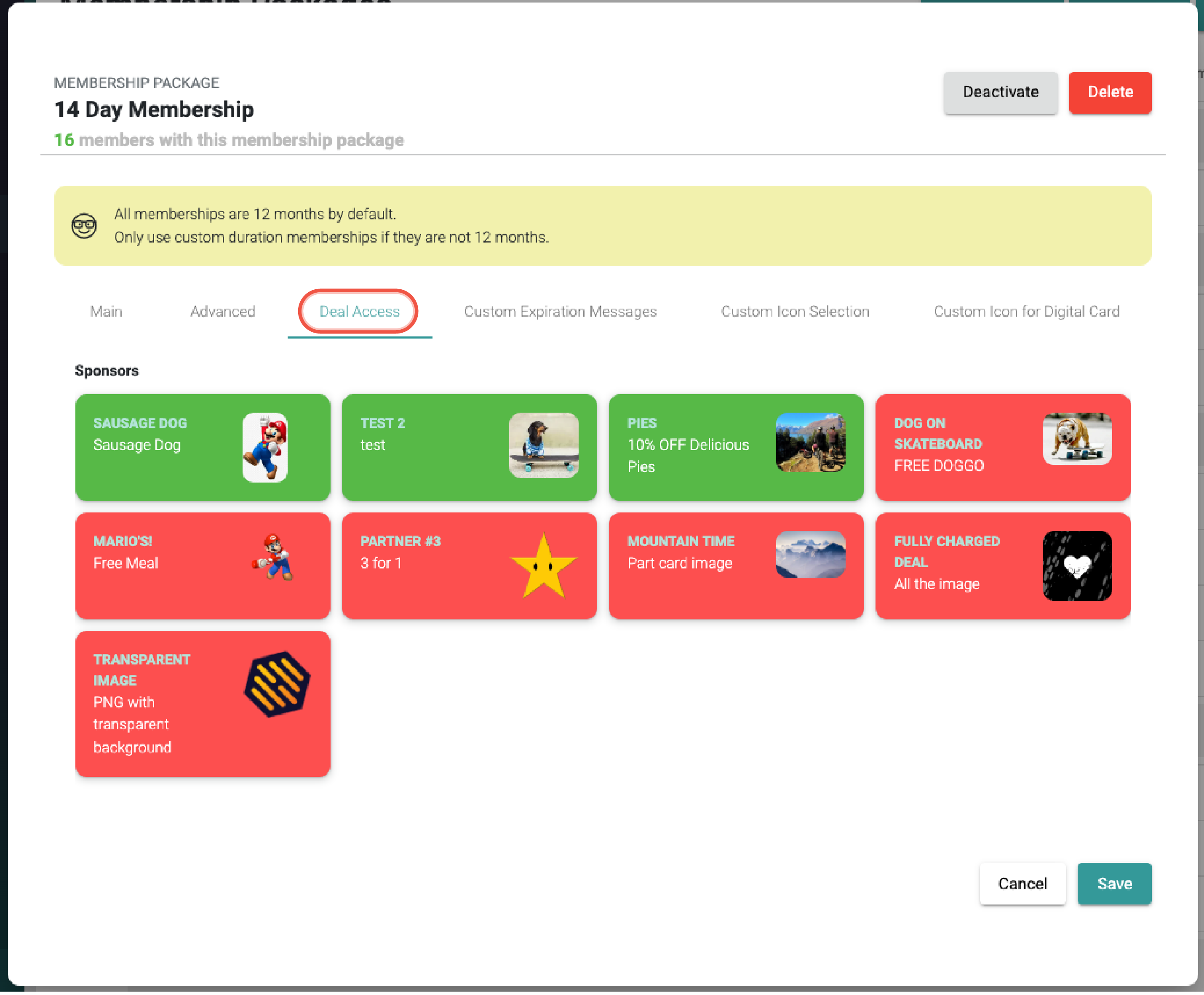Click '3 for 1' deal text

[x=381, y=563]
